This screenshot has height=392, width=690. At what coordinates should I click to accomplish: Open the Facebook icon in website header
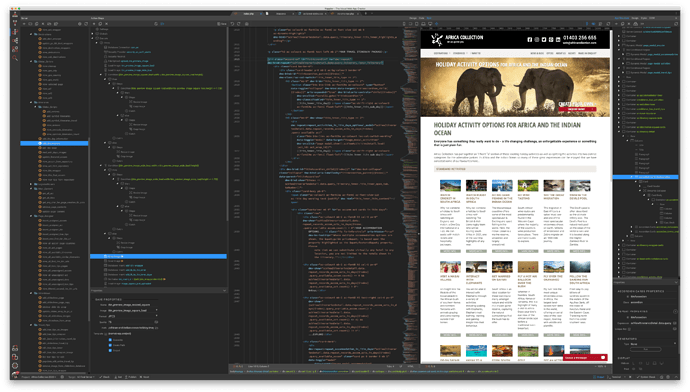point(530,40)
